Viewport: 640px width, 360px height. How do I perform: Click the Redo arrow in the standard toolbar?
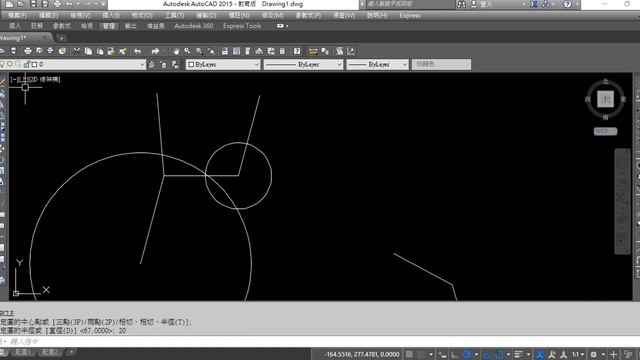(155, 51)
